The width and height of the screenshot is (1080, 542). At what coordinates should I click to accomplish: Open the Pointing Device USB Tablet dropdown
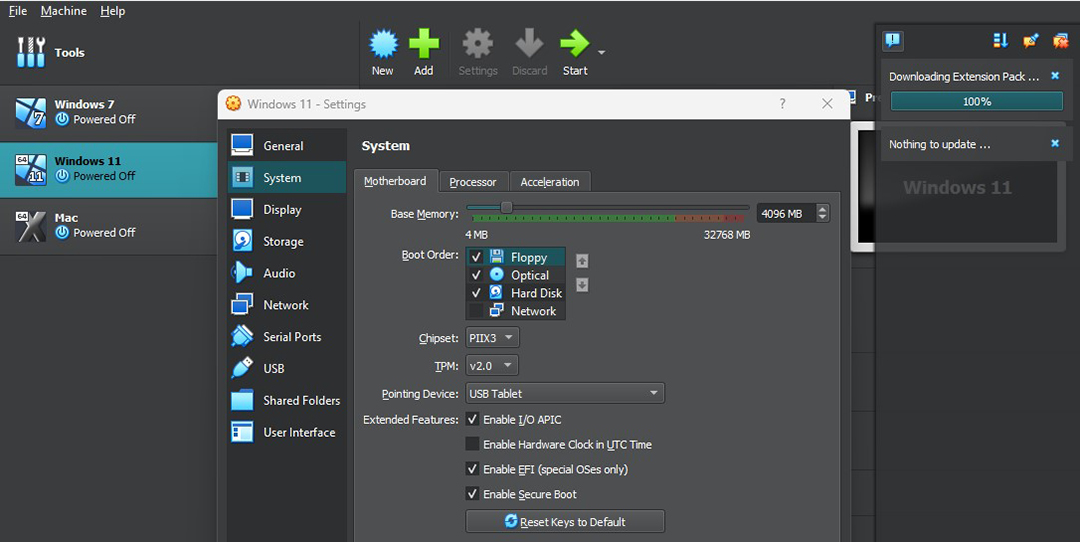(565, 393)
